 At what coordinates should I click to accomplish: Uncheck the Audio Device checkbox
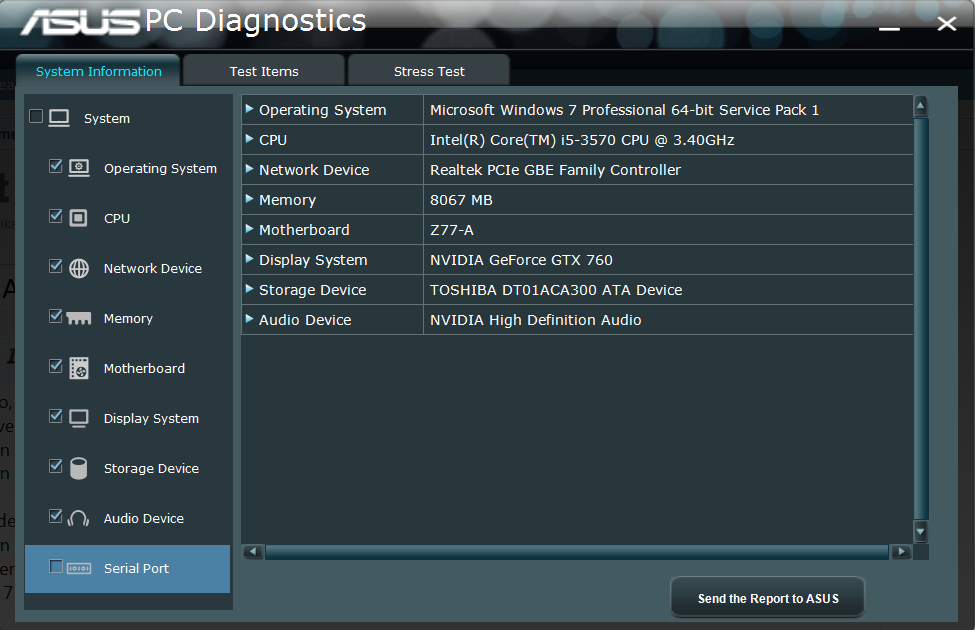pos(56,516)
